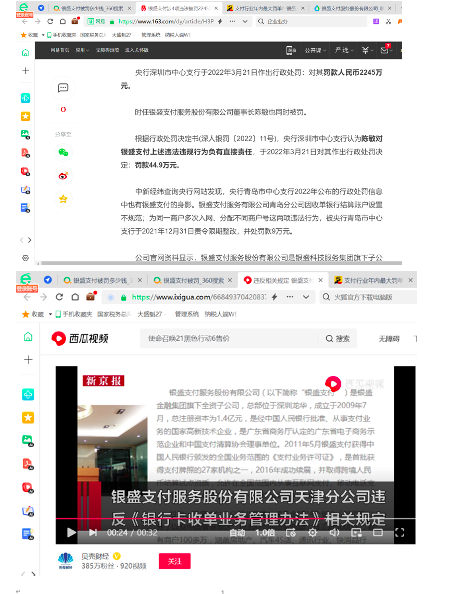451x594 pixels.
Task: Share article to Weibo
Action: 63,176
